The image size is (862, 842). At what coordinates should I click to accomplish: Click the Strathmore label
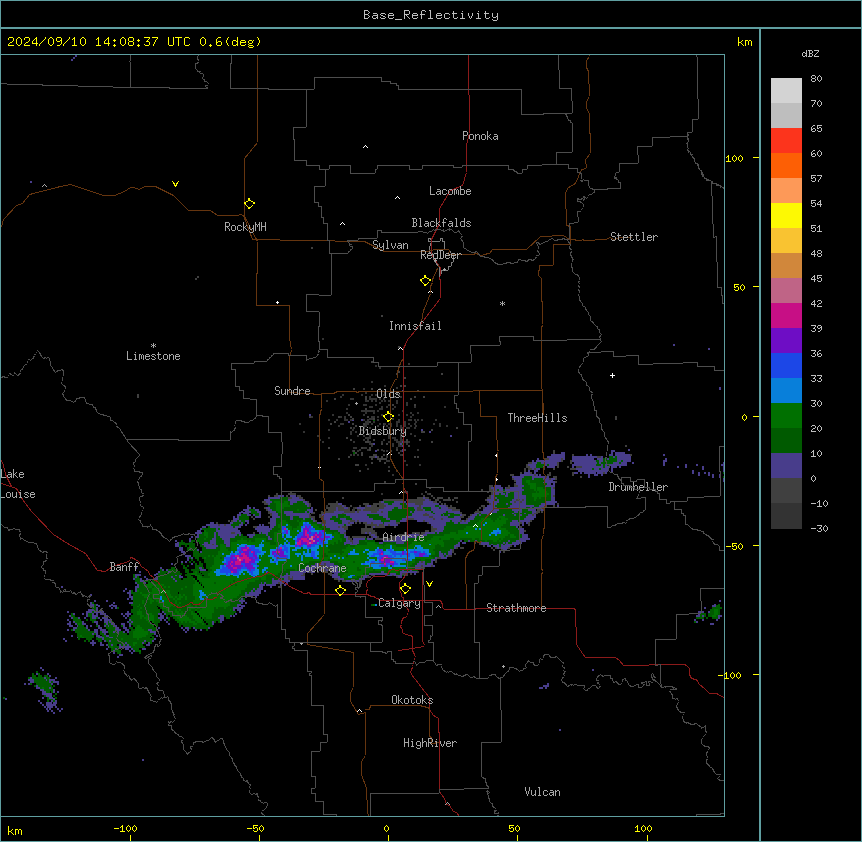pos(516,608)
